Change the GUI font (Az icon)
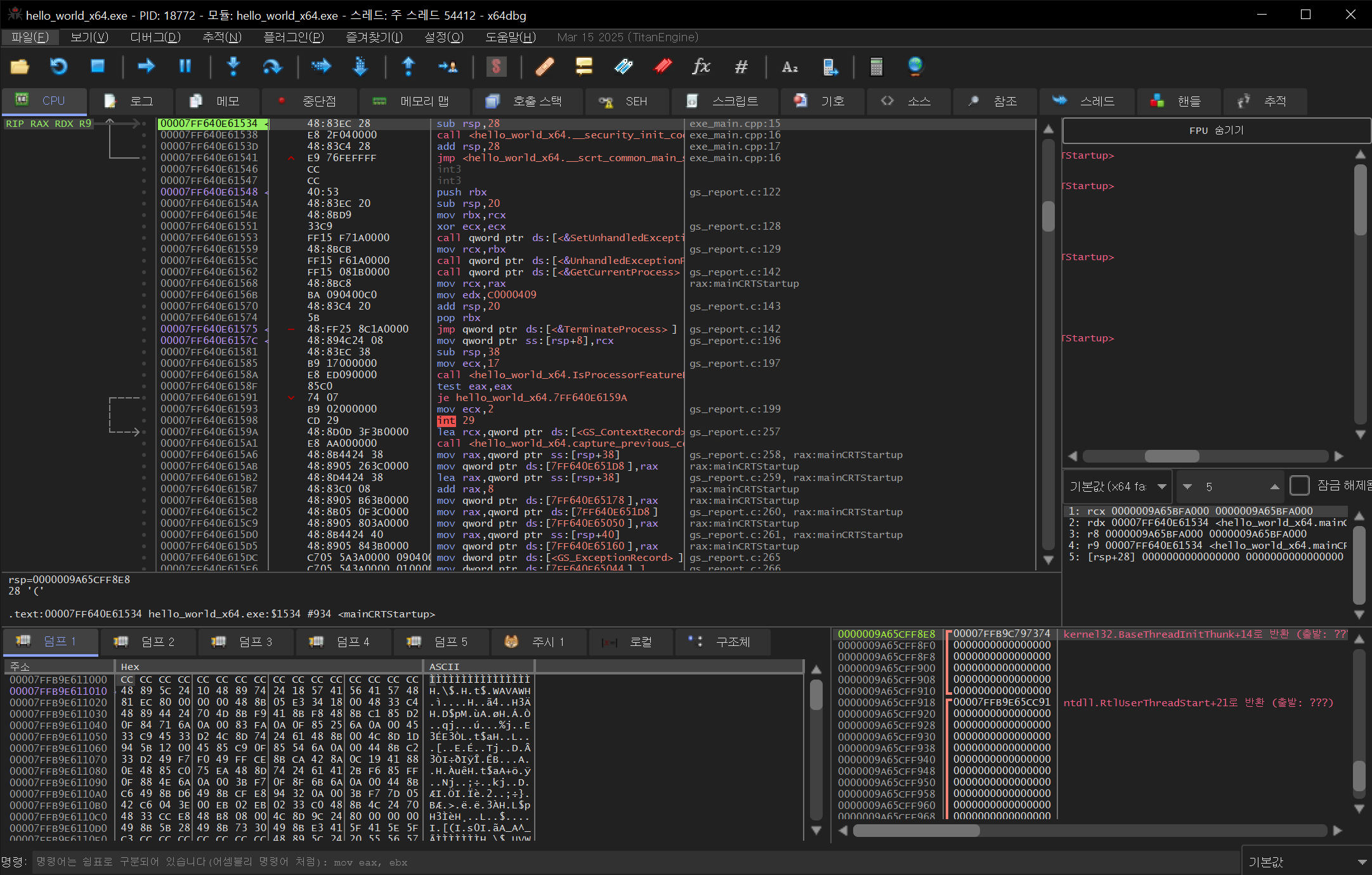 click(789, 67)
